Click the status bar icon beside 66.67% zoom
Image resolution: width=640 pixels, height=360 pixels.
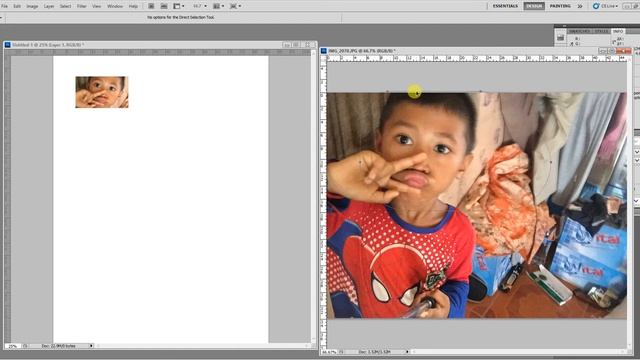coord(342,351)
